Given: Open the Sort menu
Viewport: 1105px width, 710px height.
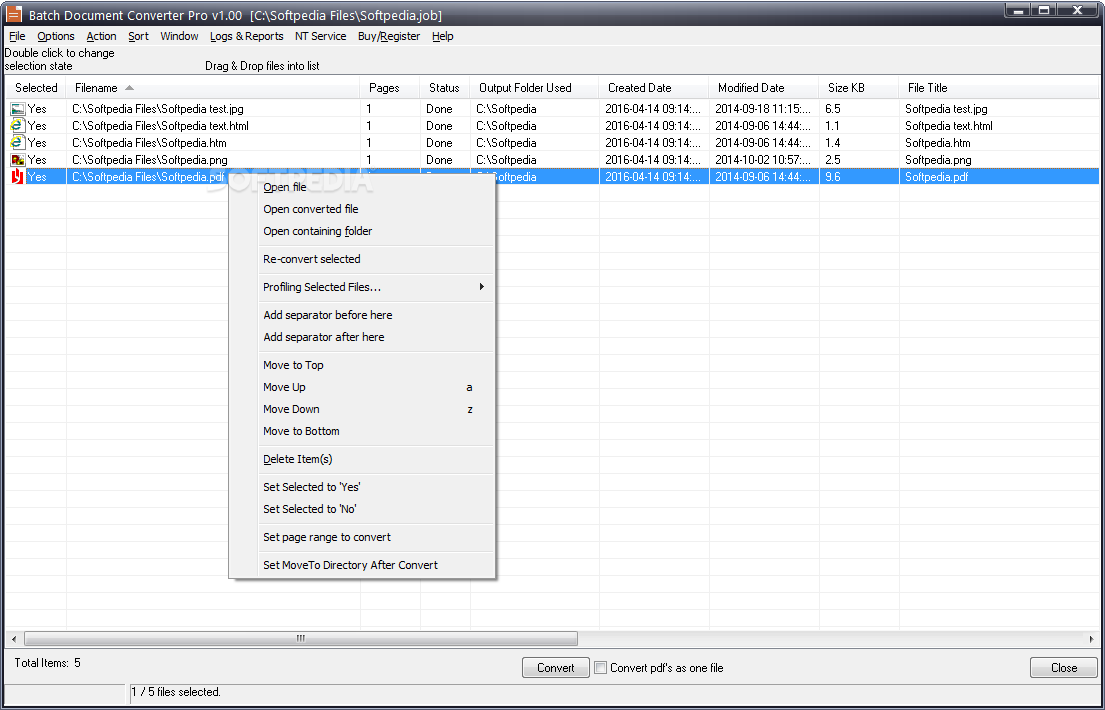Looking at the screenshot, I should [x=138, y=36].
